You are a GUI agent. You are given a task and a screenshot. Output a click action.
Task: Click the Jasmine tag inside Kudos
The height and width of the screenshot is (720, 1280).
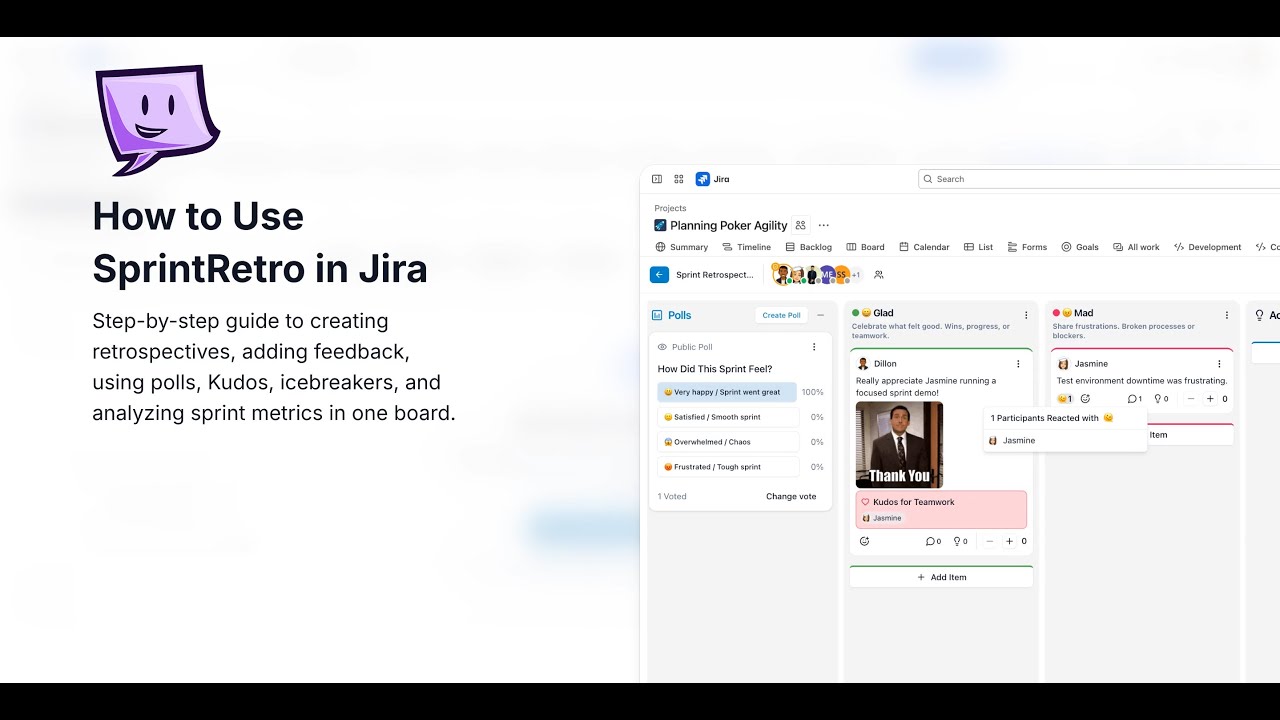tap(881, 518)
